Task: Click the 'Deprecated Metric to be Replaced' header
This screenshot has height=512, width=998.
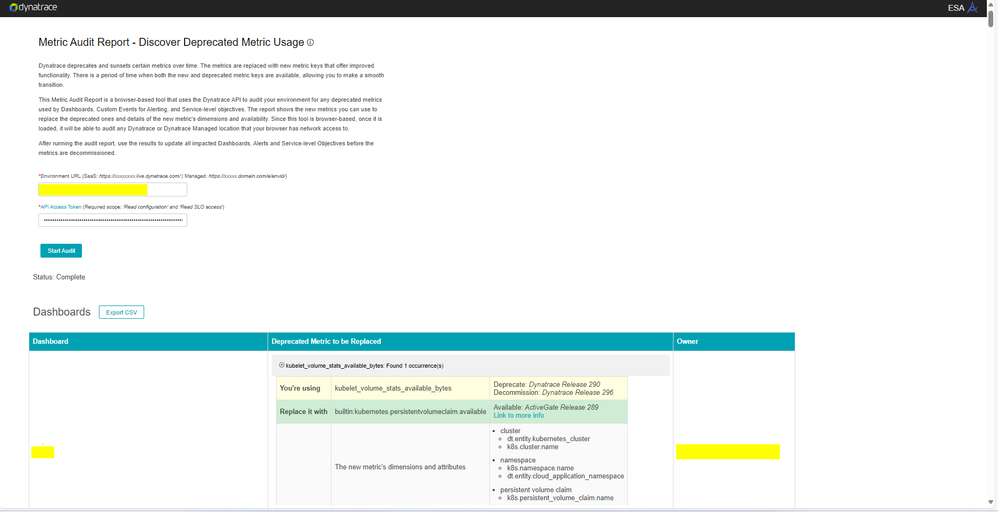Action: (470, 341)
